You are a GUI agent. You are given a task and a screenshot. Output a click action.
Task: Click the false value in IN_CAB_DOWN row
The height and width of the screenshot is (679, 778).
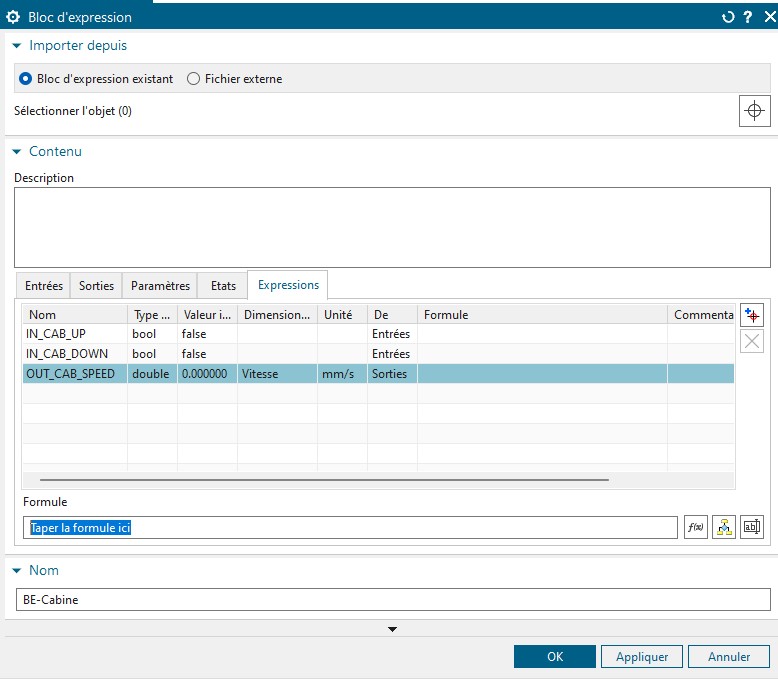tap(207, 354)
